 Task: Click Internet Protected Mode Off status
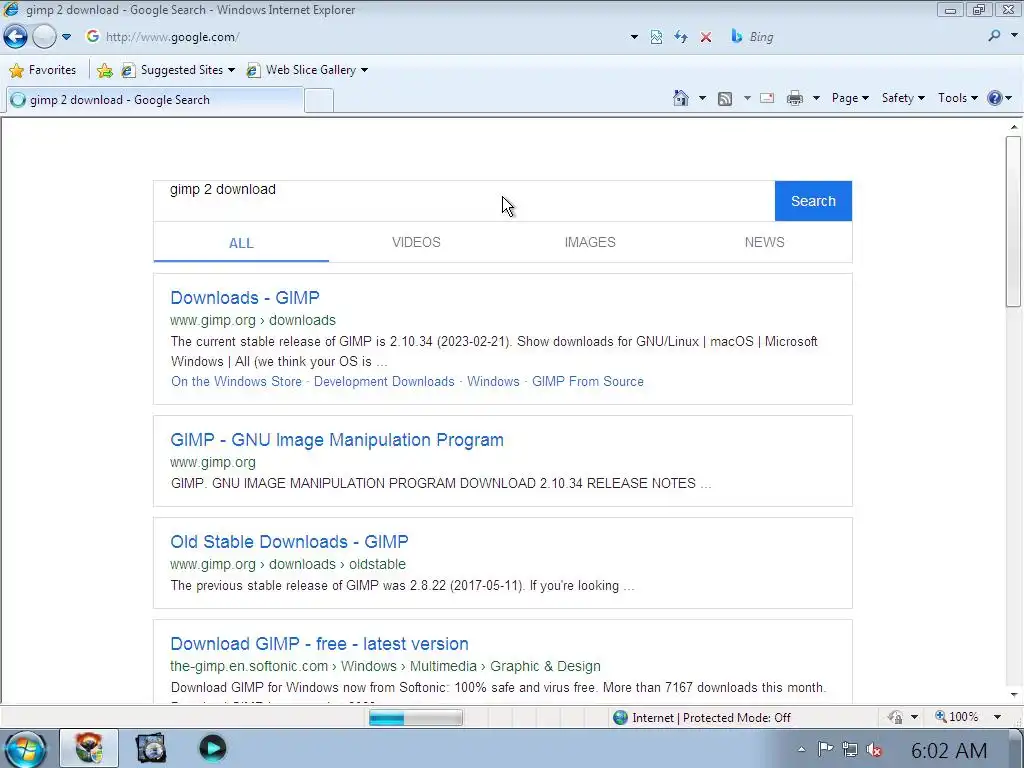coord(702,718)
